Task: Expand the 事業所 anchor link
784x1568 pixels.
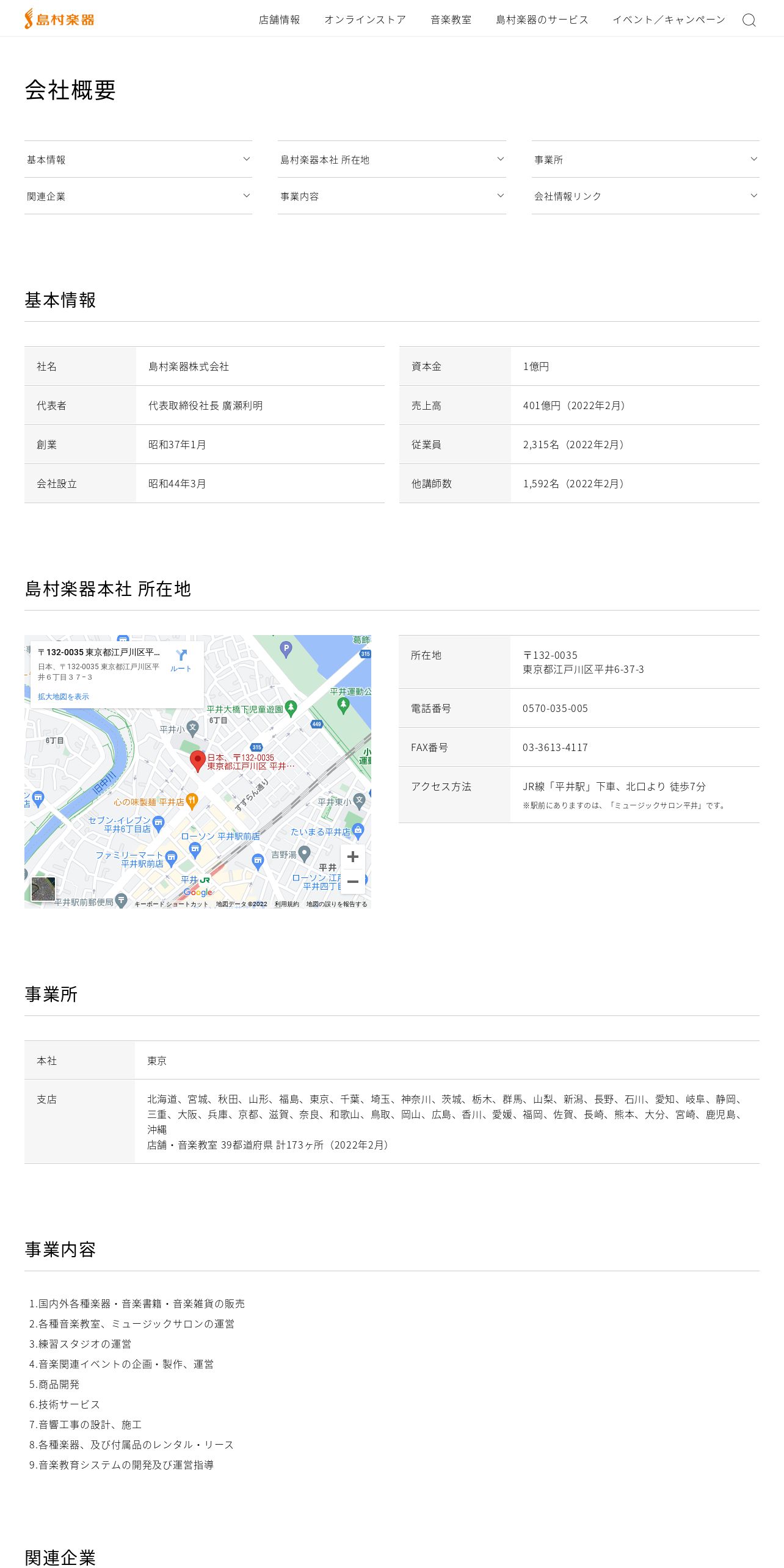Action: pos(645,159)
